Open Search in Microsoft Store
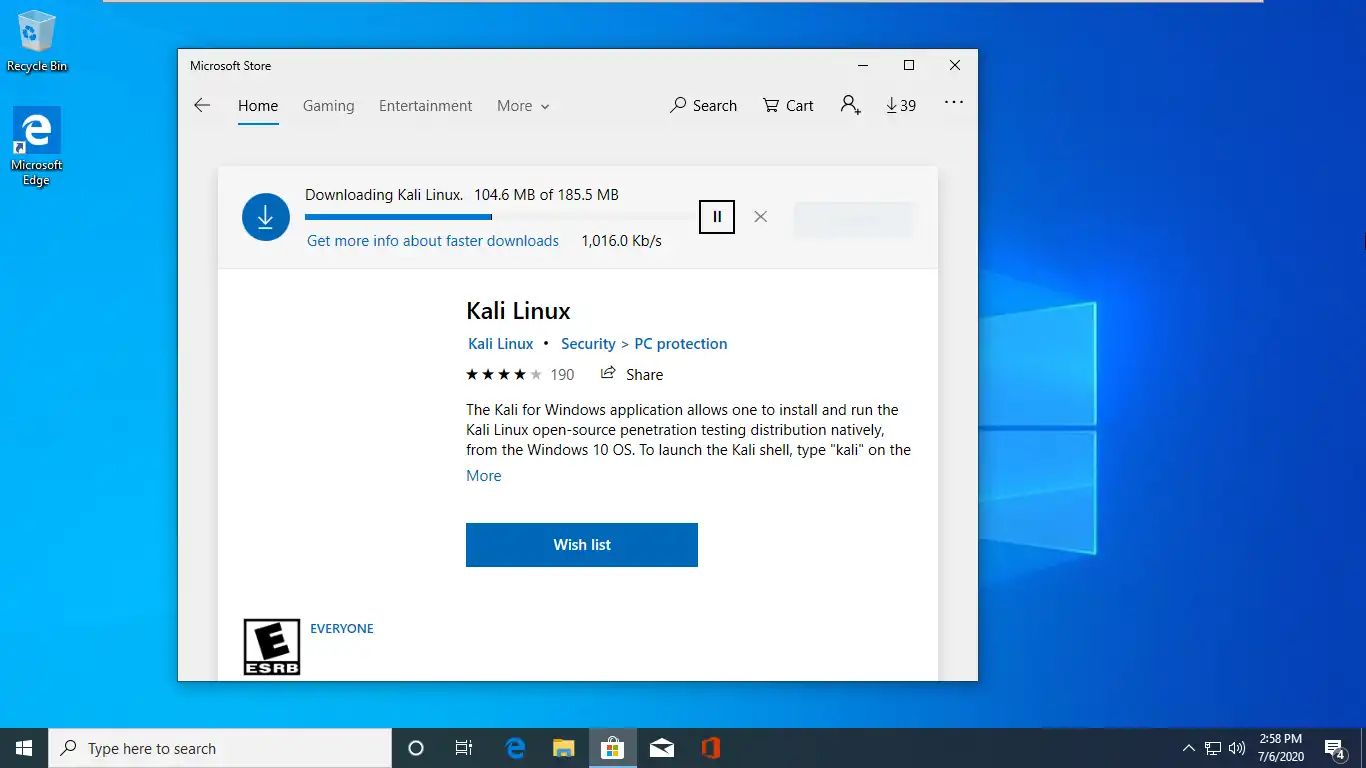The height and width of the screenshot is (768, 1366). 703,105
